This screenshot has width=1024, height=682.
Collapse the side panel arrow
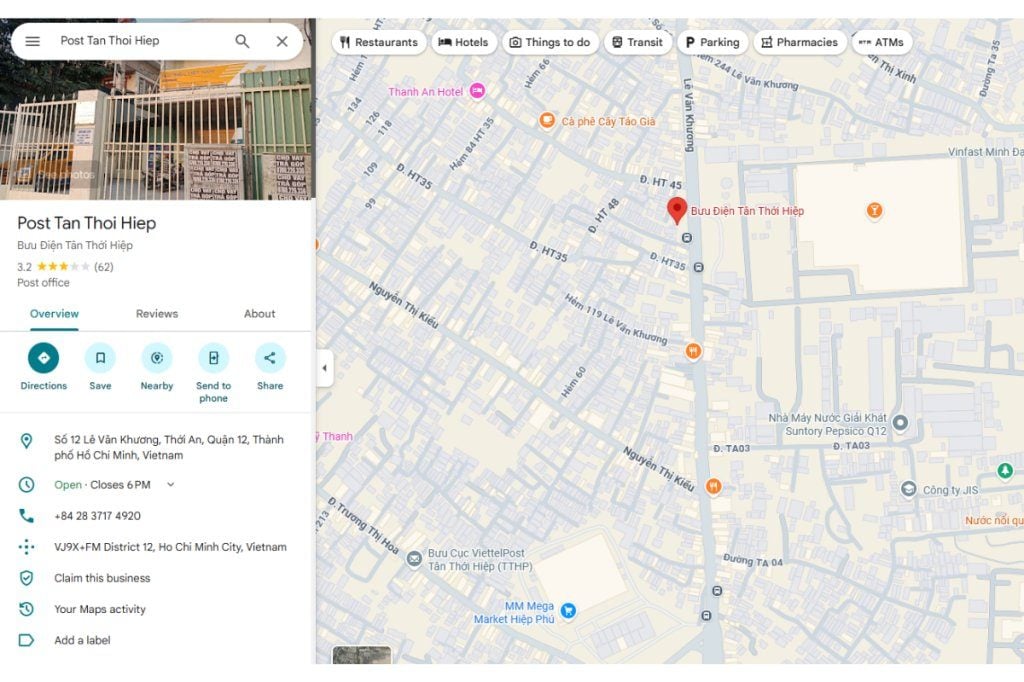click(324, 368)
